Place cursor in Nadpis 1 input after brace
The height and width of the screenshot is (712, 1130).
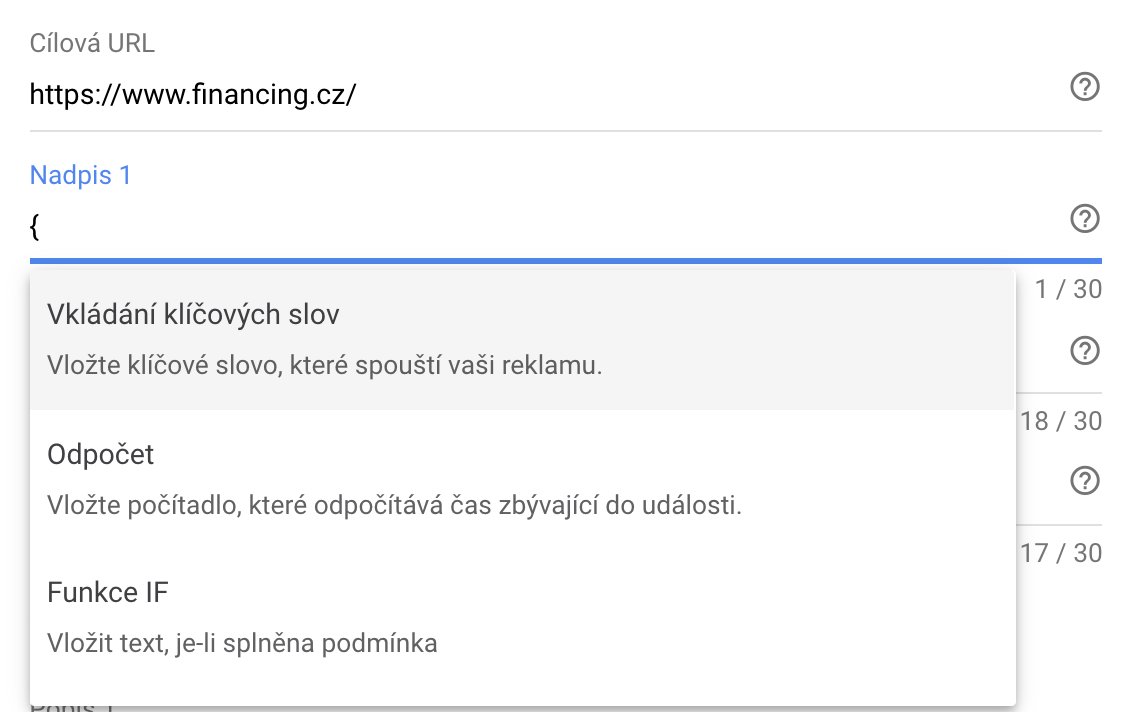click(548, 227)
